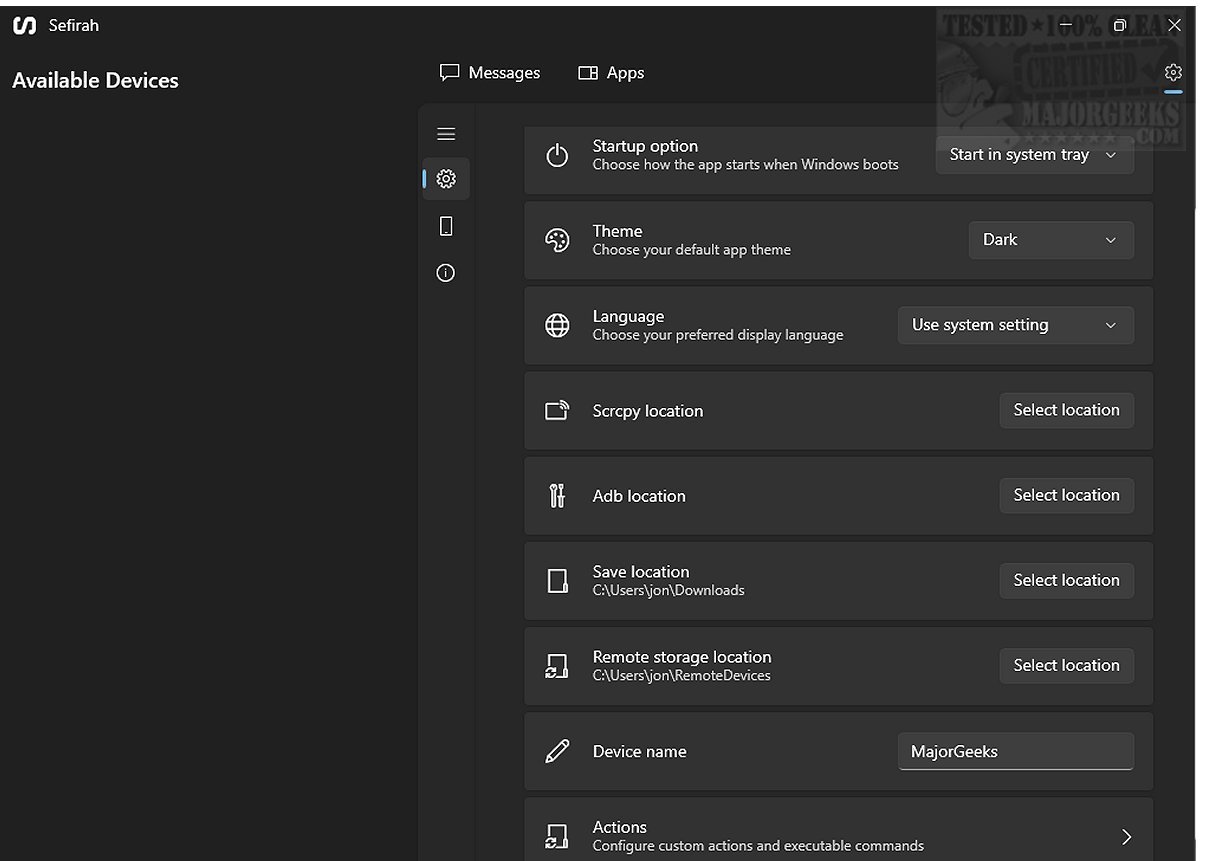Open the Theme dropdown showing Dark
Viewport: 1205px width, 861px height.
click(1051, 240)
